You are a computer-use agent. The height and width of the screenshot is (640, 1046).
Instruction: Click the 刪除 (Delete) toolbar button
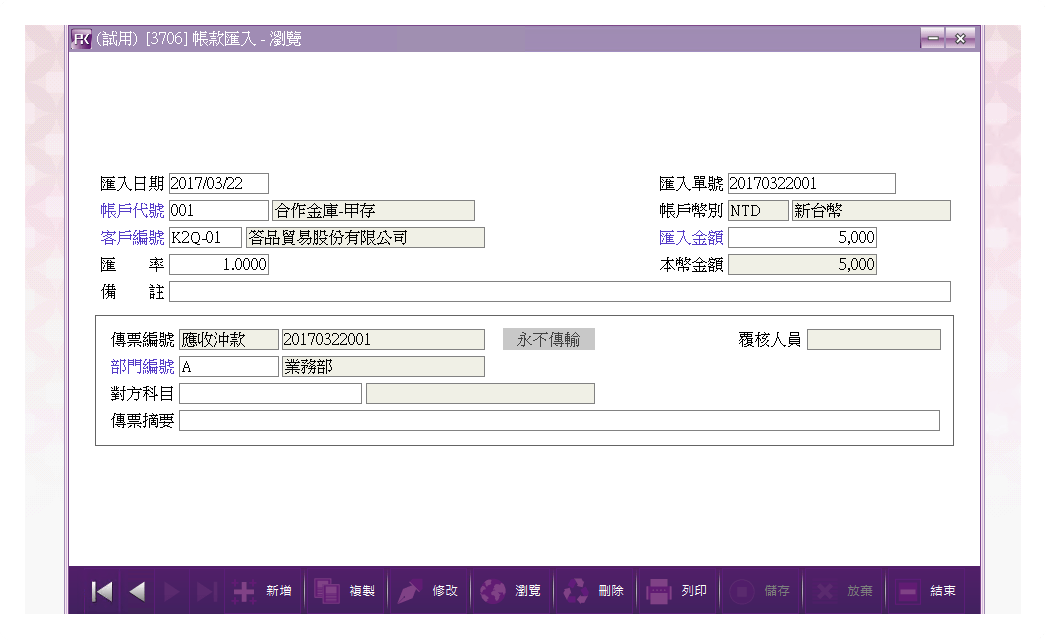[594, 591]
